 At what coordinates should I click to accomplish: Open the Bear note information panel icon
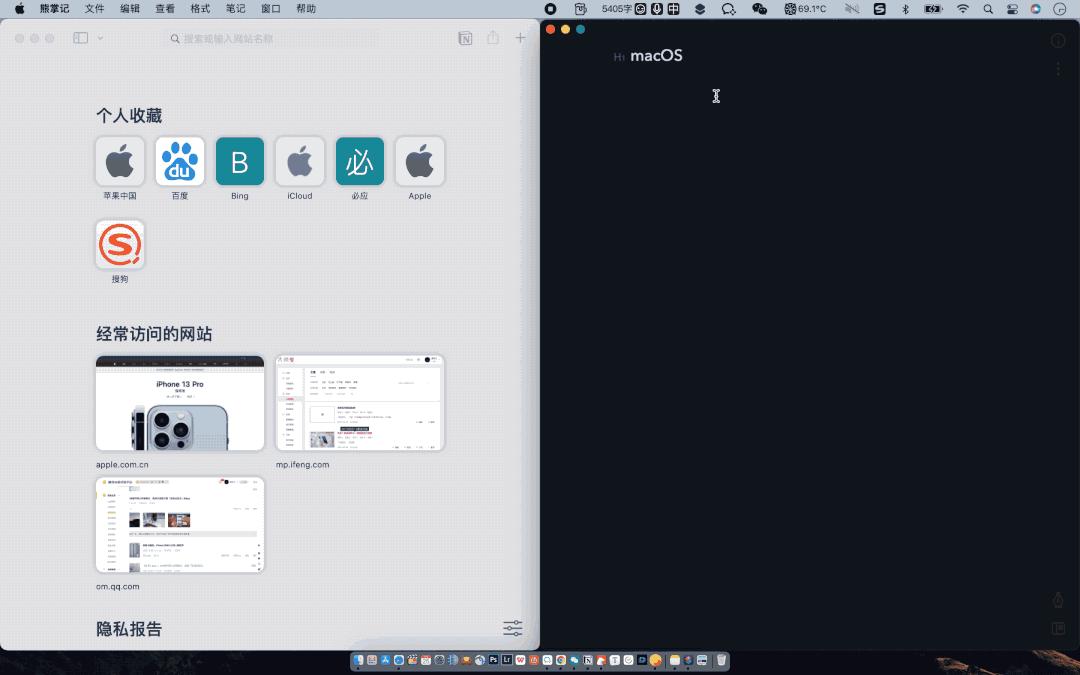click(x=1058, y=41)
